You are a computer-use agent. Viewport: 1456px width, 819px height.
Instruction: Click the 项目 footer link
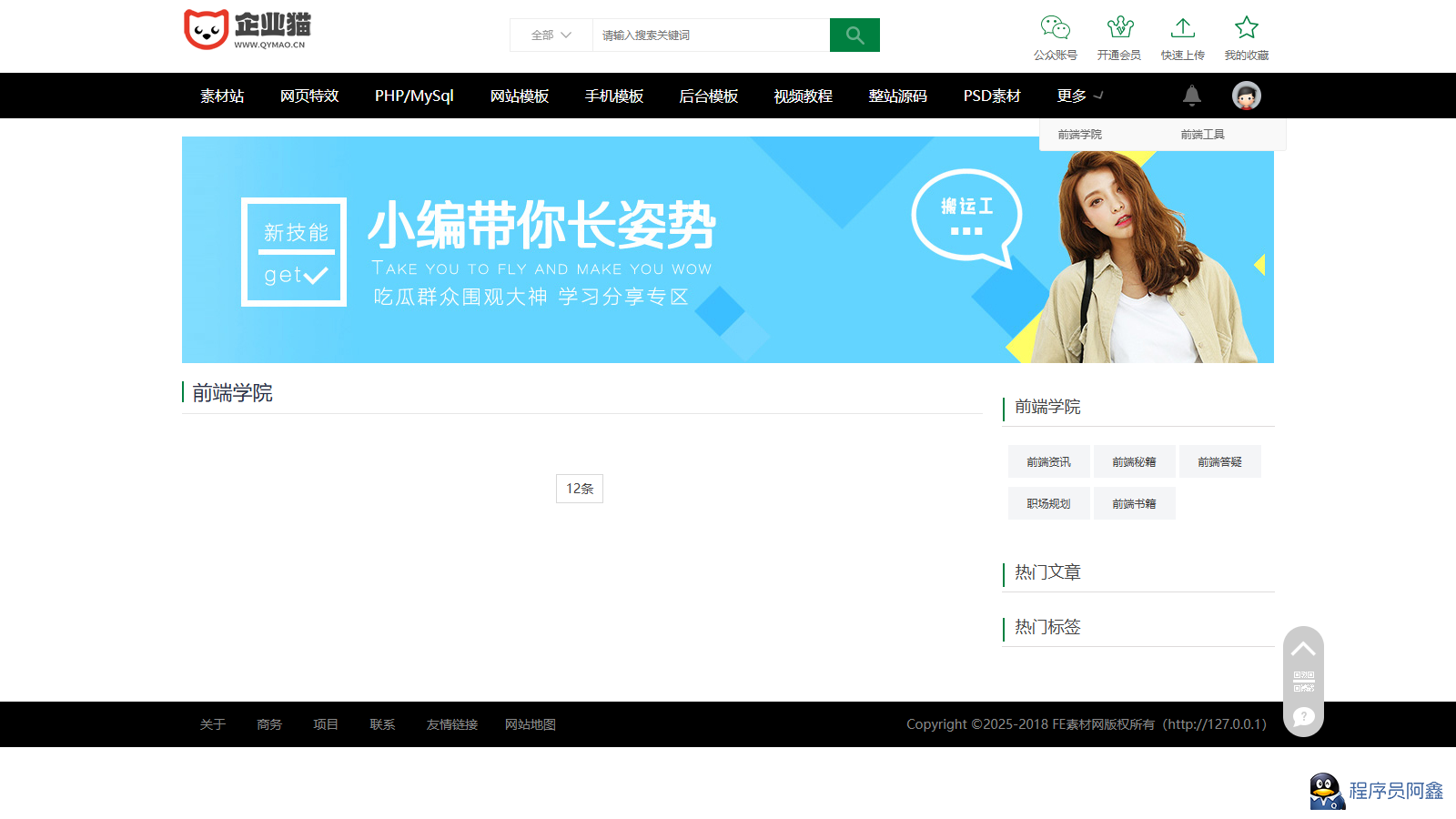point(326,724)
